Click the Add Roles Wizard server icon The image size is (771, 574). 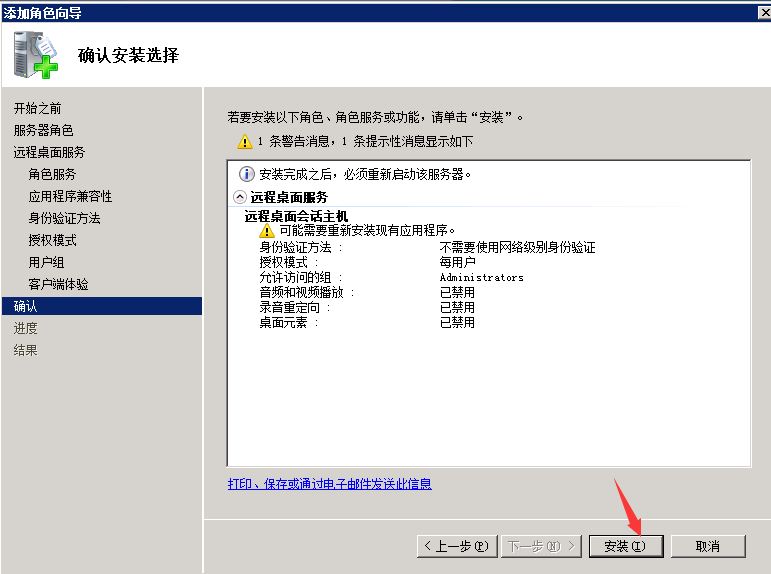[x=36, y=55]
